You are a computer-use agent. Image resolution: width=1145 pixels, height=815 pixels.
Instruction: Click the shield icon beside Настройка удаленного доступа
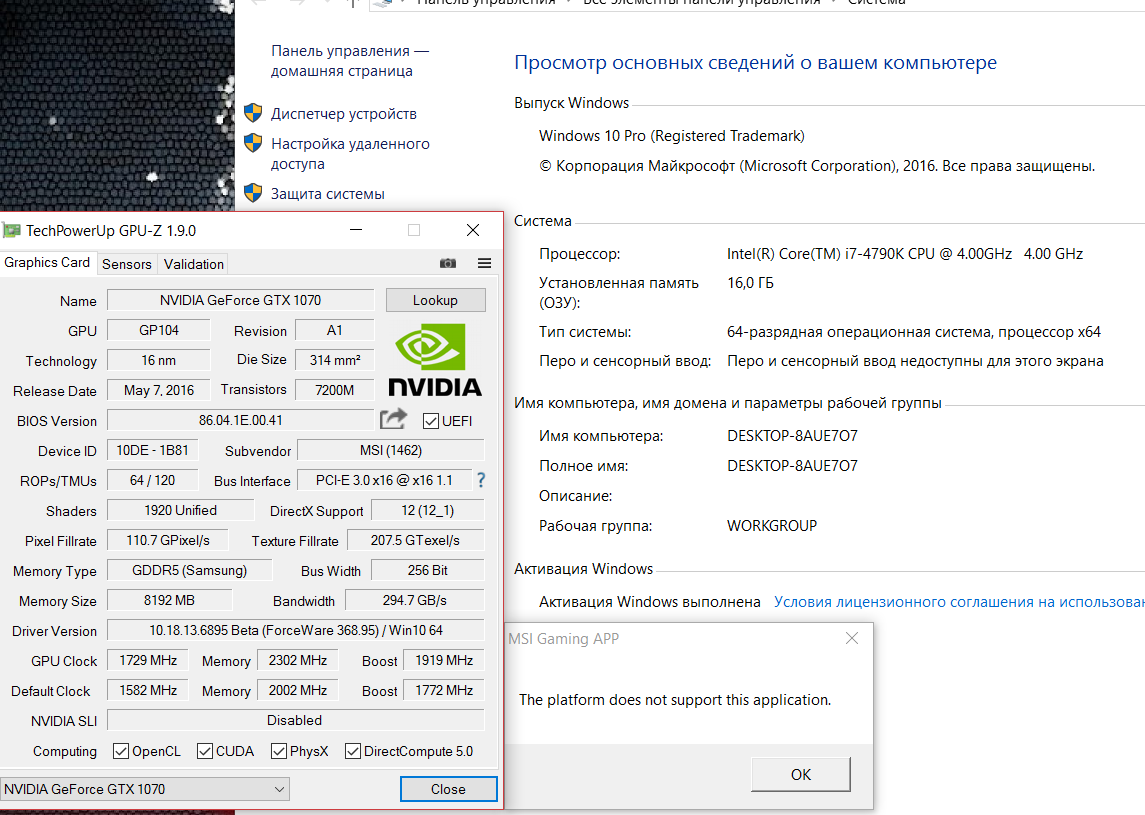pos(253,143)
